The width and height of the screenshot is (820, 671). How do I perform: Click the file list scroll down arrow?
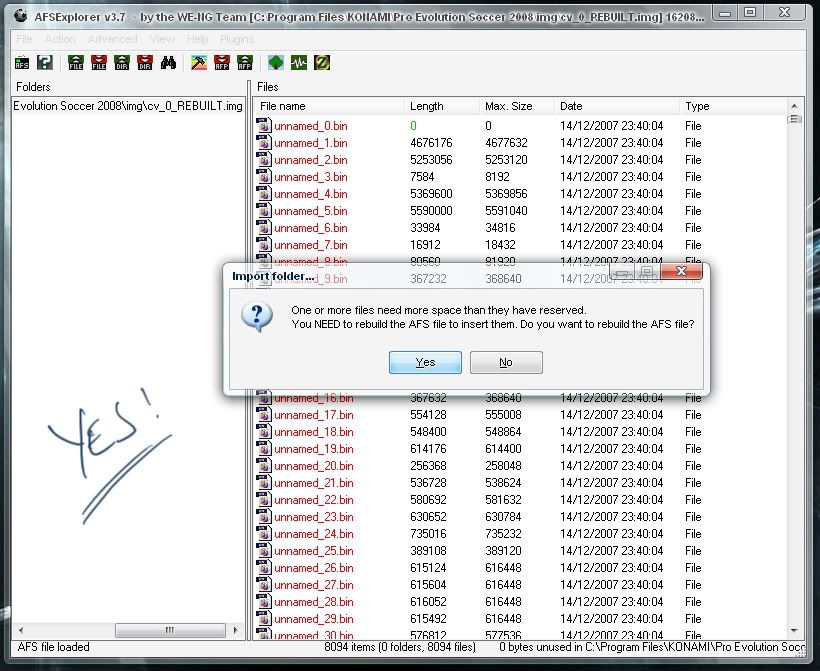point(794,631)
